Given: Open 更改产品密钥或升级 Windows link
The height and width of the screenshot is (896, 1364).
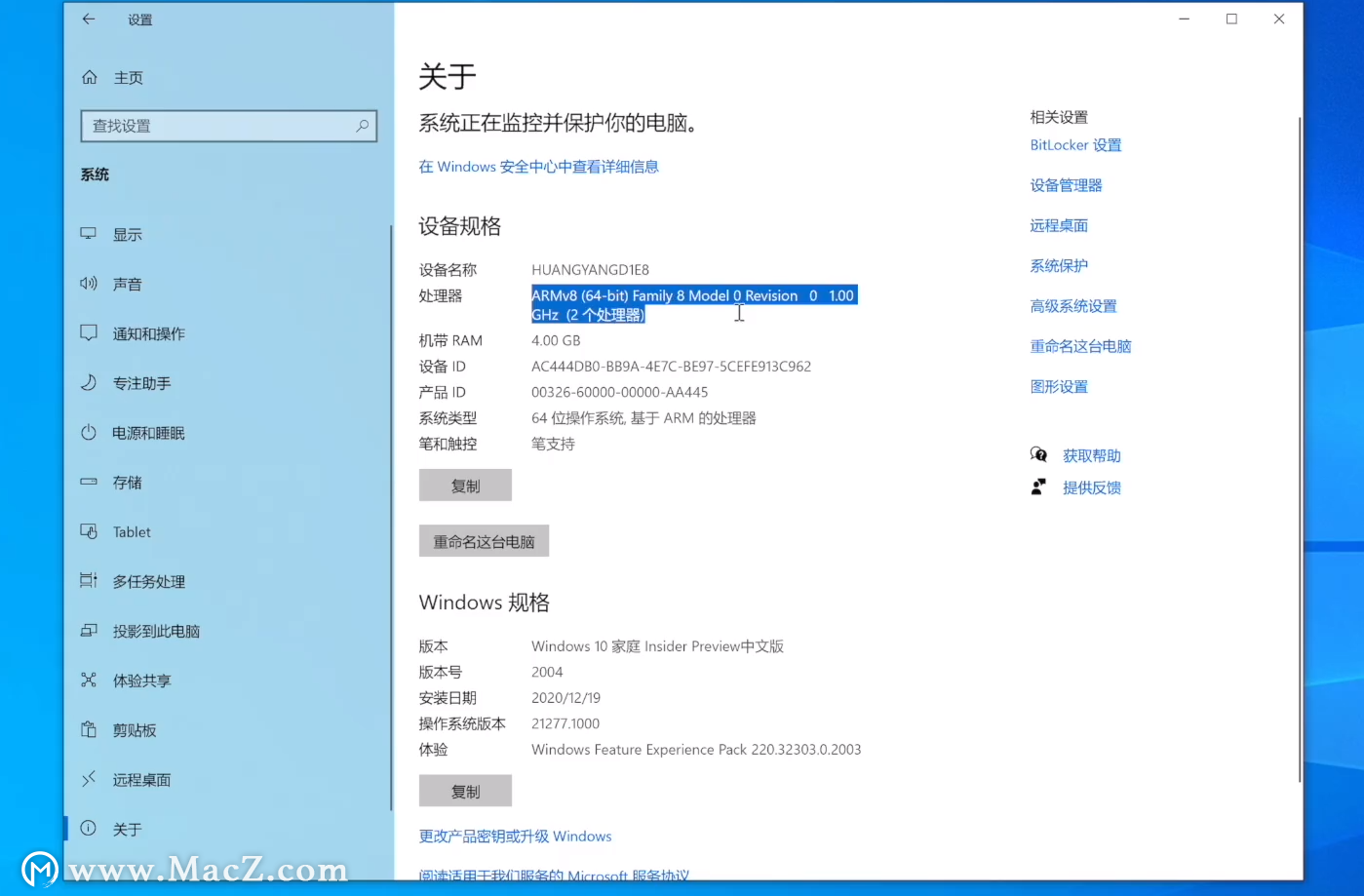Looking at the screenshot, I should pyautogui.click(x=515, y=836).
